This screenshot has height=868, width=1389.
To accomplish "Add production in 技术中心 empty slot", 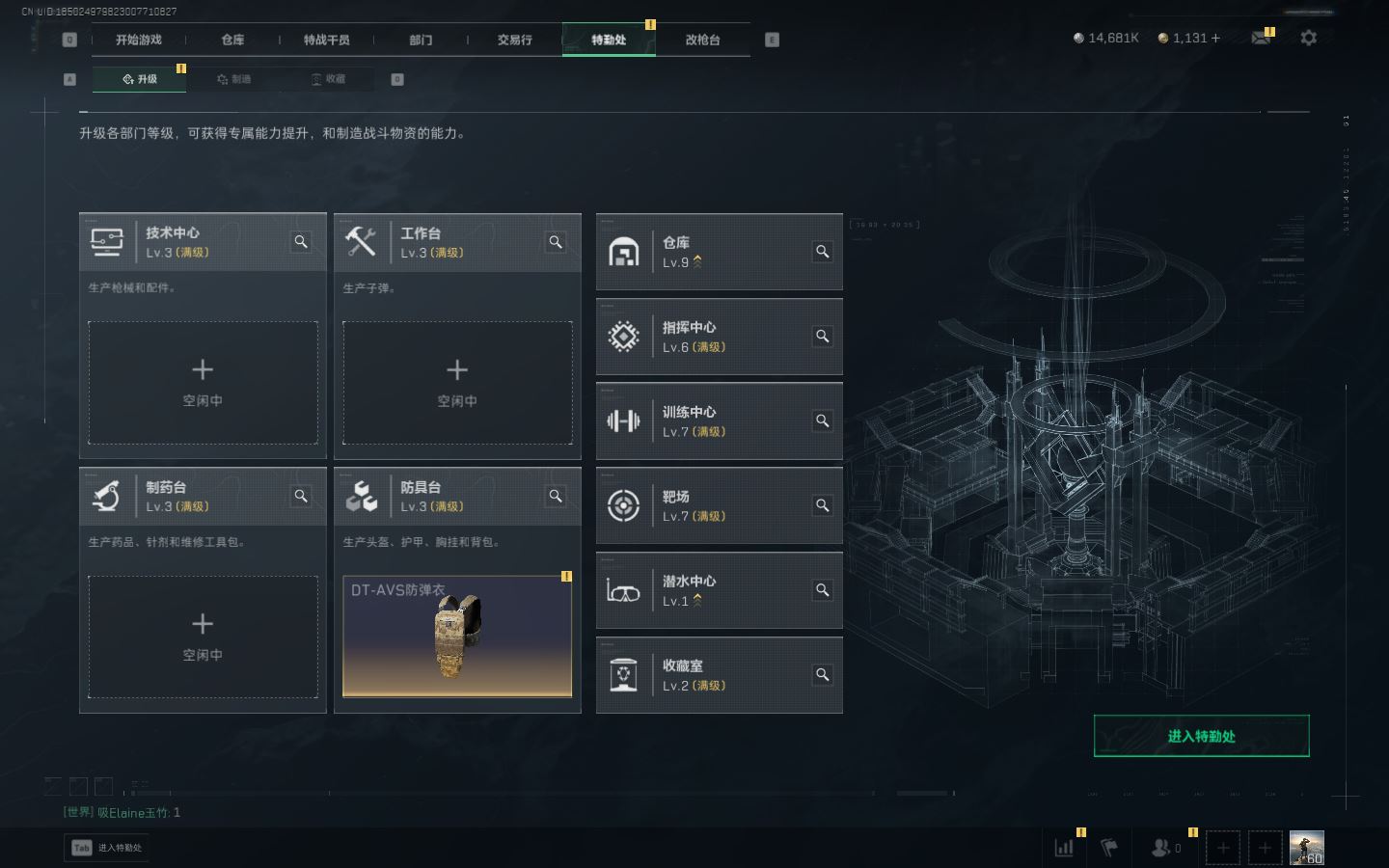I will [203, 383].
